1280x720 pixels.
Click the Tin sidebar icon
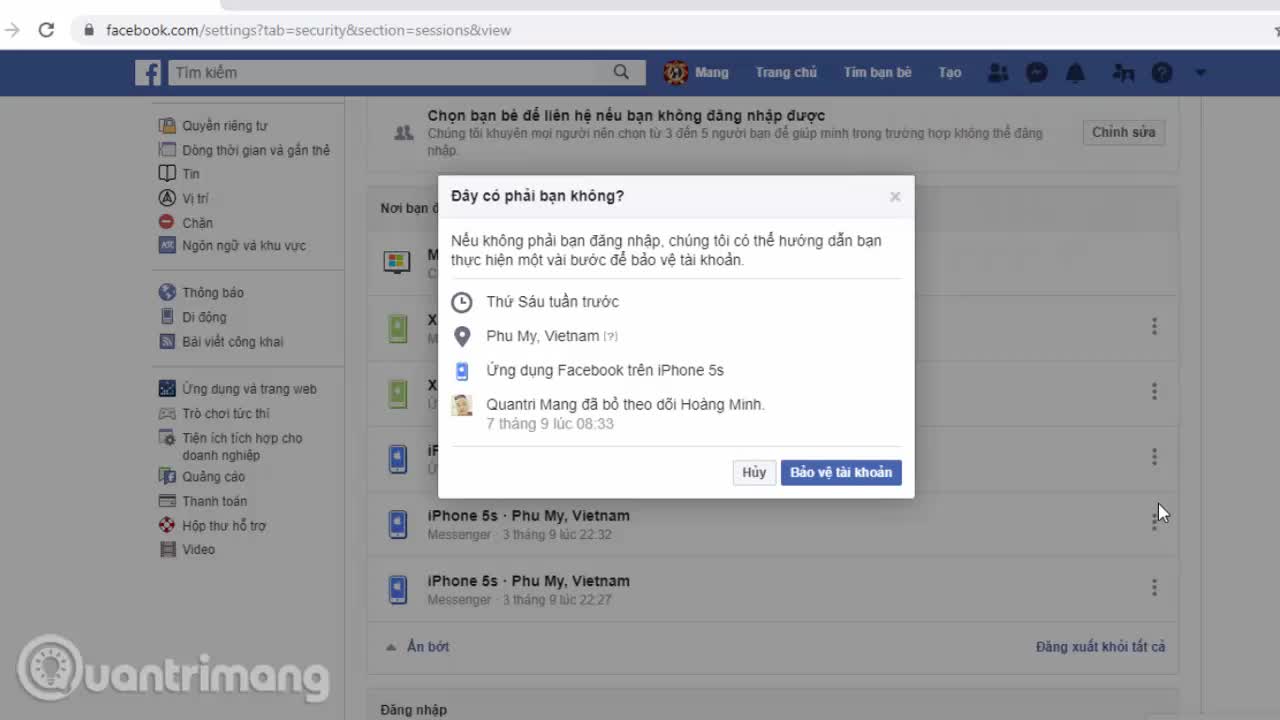click(167, 174)
